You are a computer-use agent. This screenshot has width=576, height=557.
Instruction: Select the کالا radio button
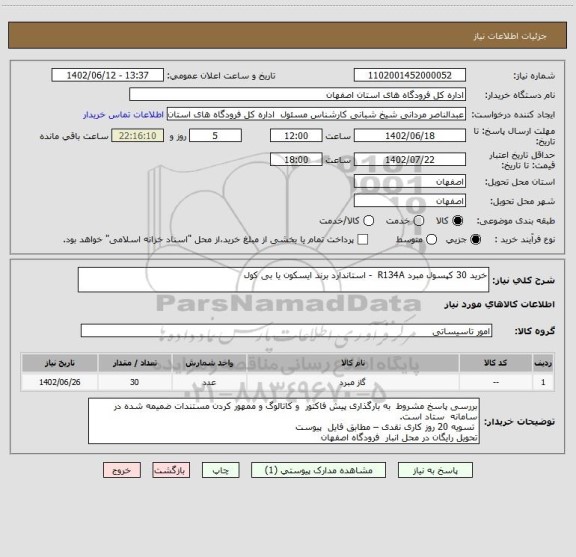[458, 220]
